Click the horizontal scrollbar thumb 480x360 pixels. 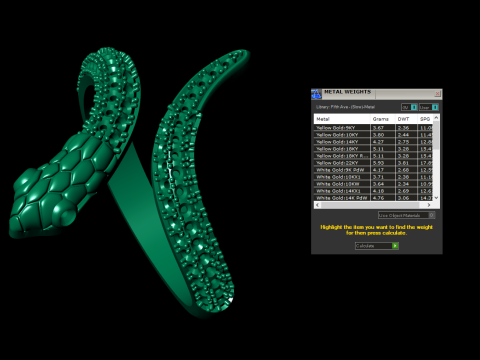click(370, 205)
